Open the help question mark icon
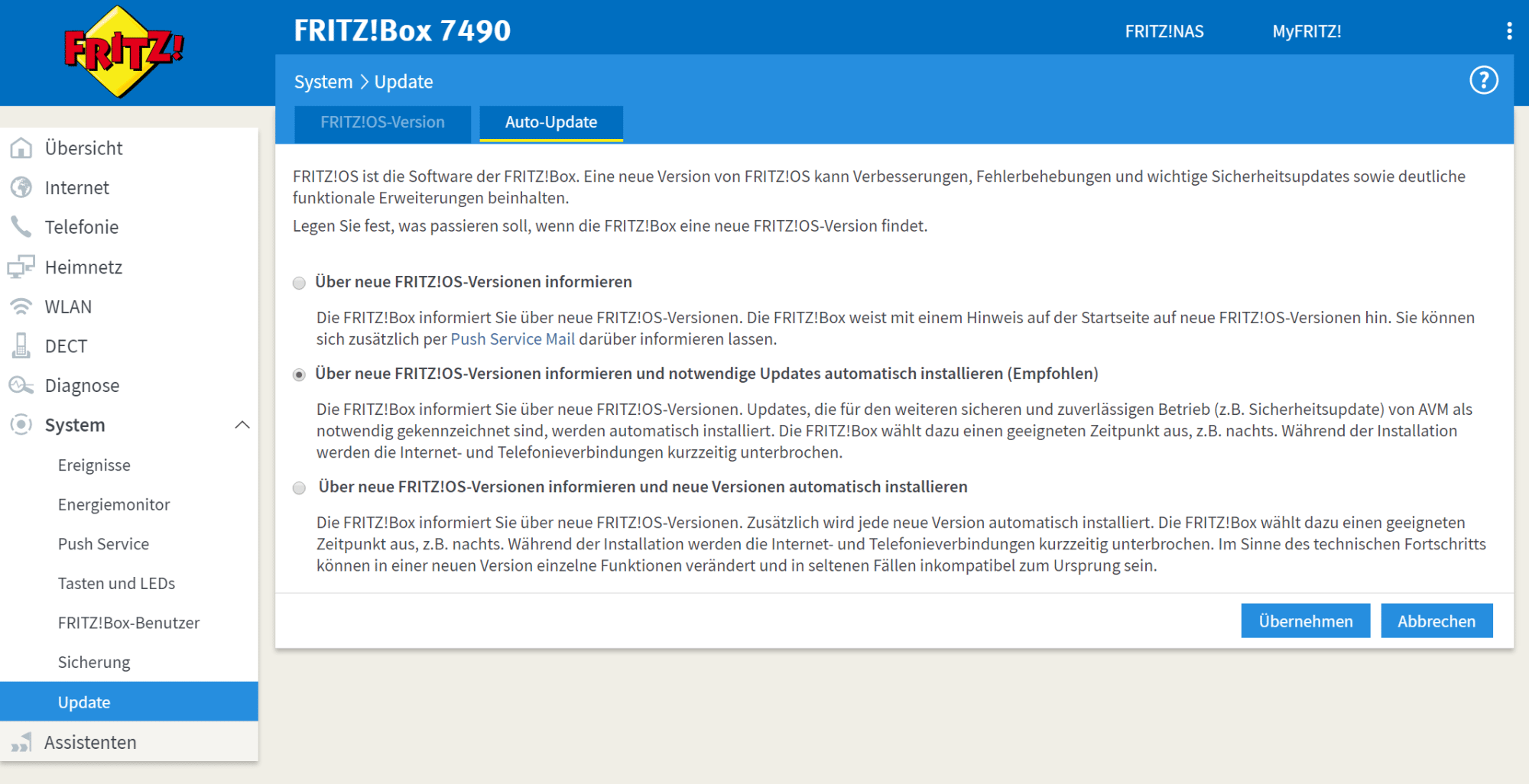This screenshot has height=784, width=1529. point(1484,80)
